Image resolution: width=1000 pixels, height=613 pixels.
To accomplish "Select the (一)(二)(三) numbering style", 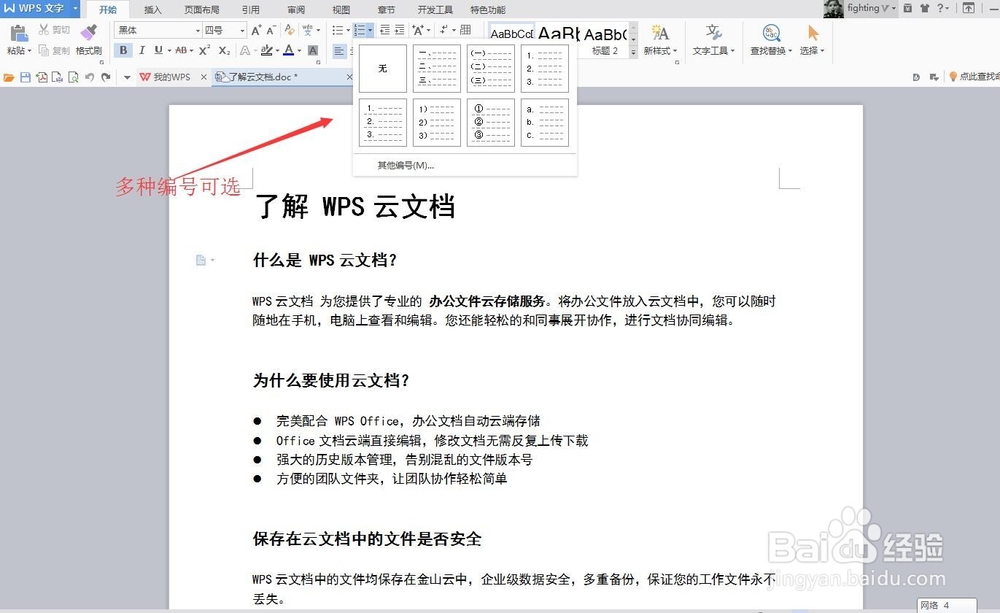I will point(490,68).
